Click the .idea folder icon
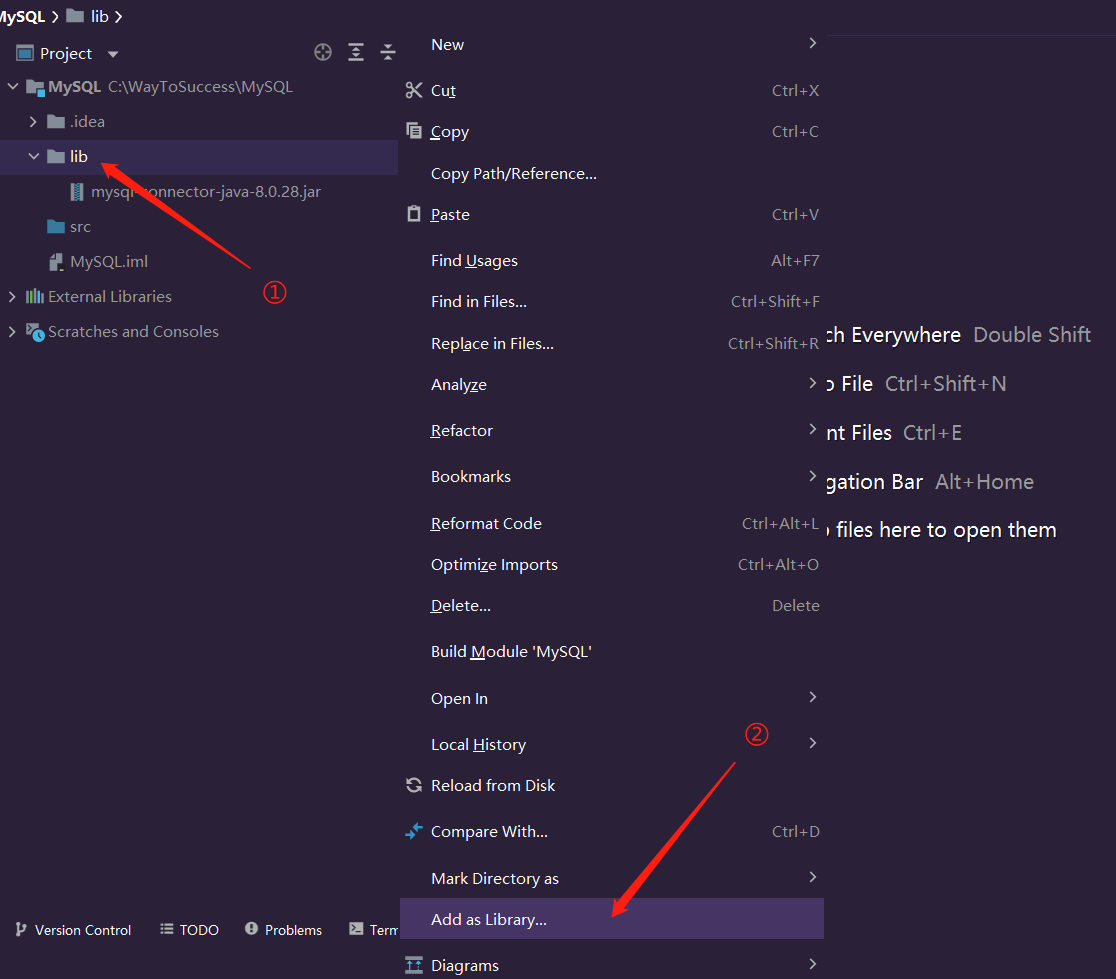The width and height of the screenshot is (1116, 979). 56,122
